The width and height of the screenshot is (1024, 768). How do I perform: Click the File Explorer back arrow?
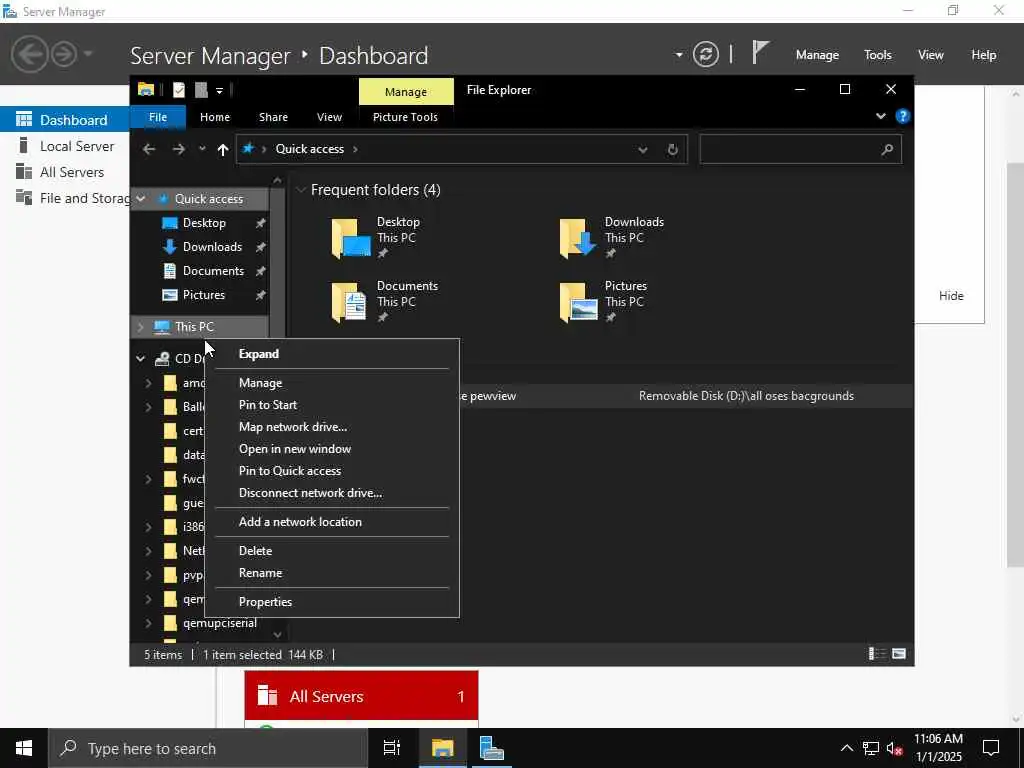tap(149, 150)
